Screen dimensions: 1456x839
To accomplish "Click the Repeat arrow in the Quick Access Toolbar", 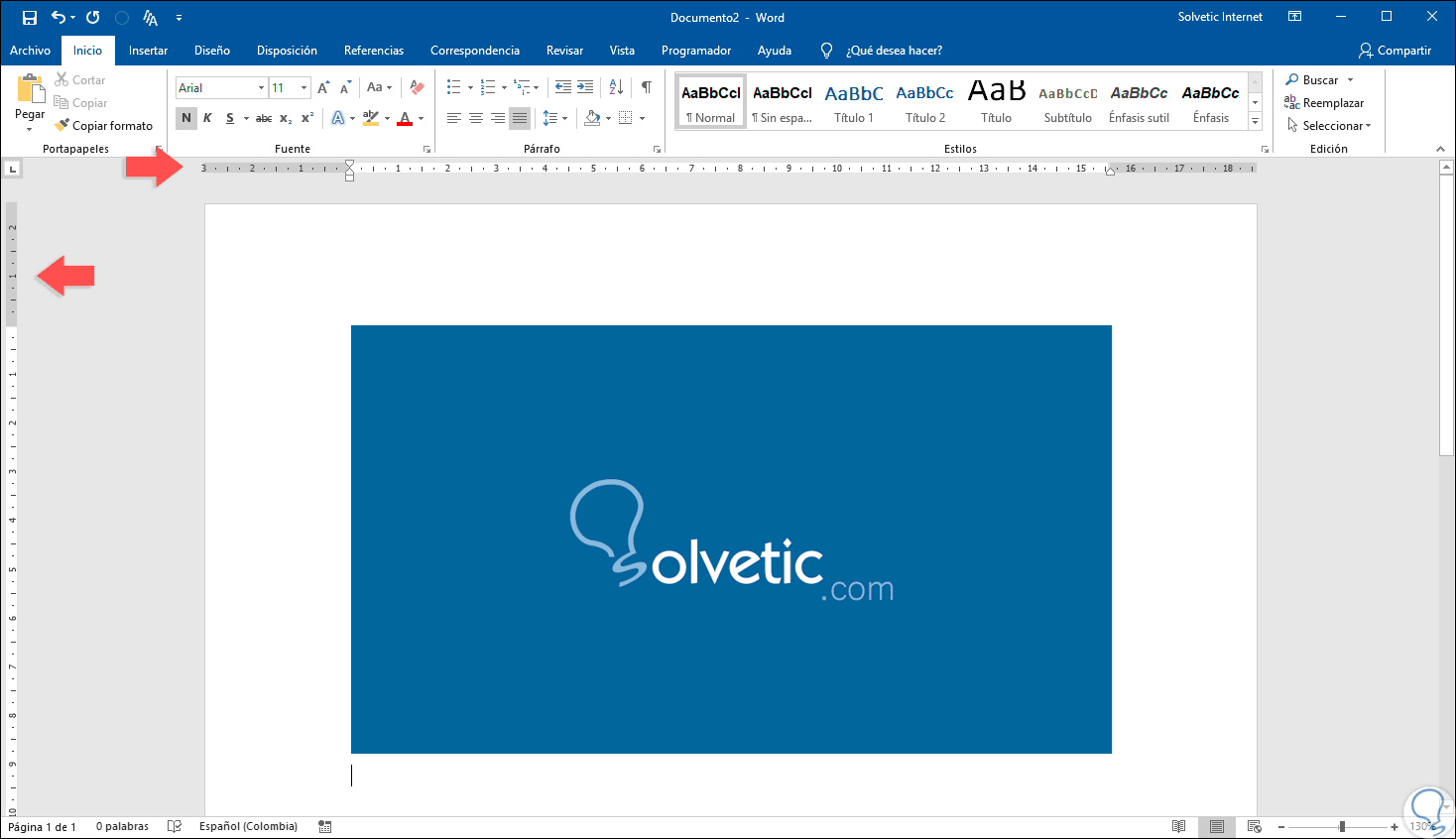I will point(93,18).
